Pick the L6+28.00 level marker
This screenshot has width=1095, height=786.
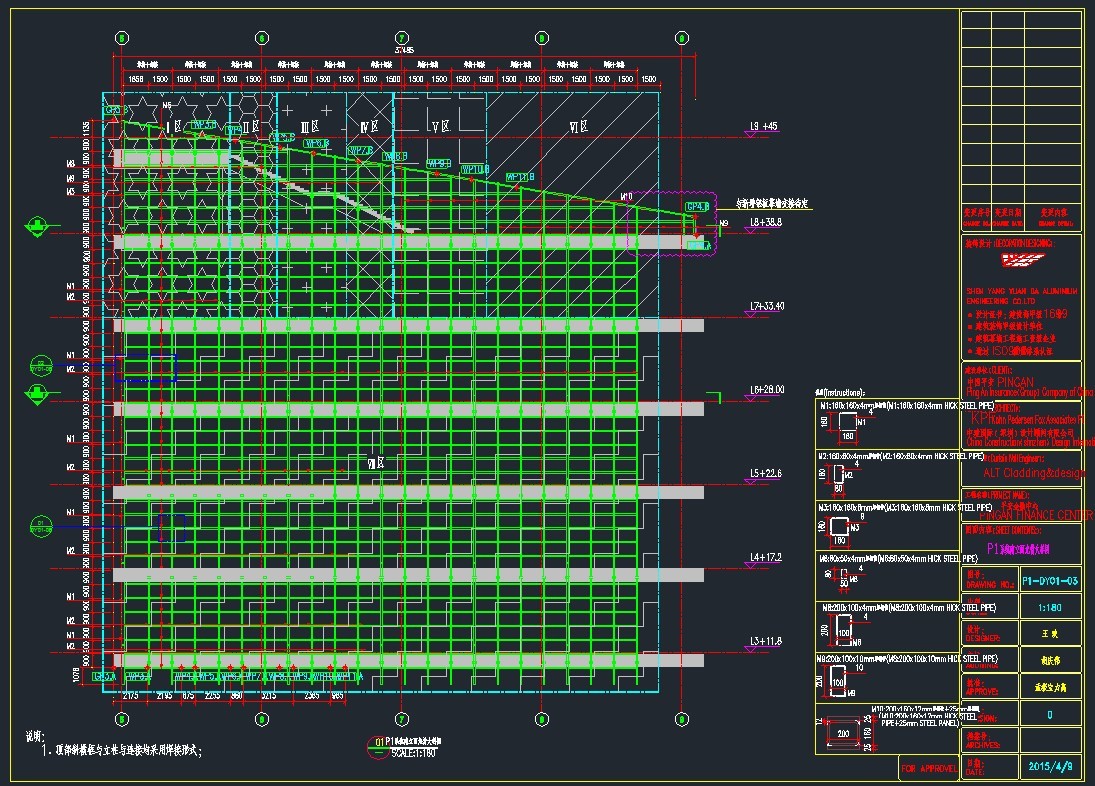click(x=767, y=389)
